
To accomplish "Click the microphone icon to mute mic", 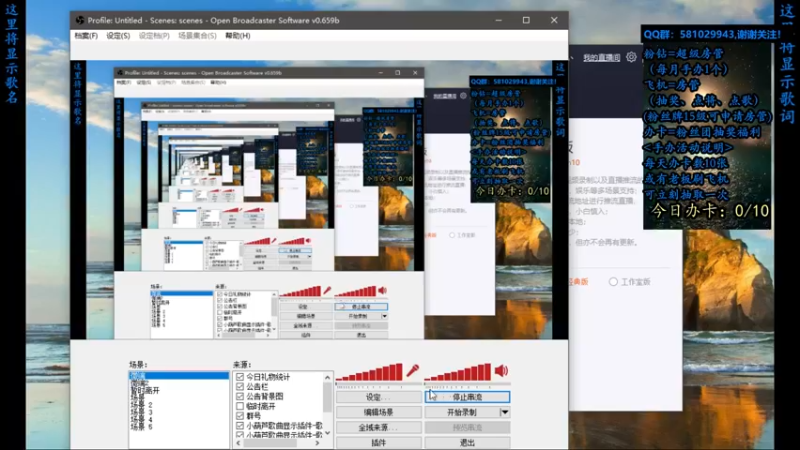I will click(x=412, y=371).
